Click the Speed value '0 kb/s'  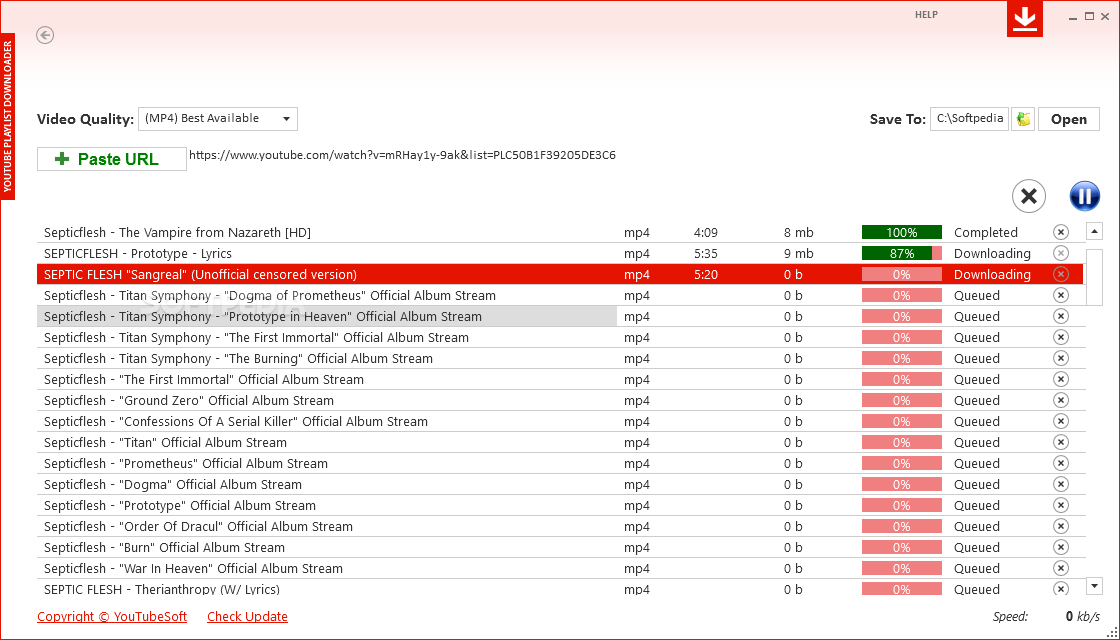[1082, 616]
